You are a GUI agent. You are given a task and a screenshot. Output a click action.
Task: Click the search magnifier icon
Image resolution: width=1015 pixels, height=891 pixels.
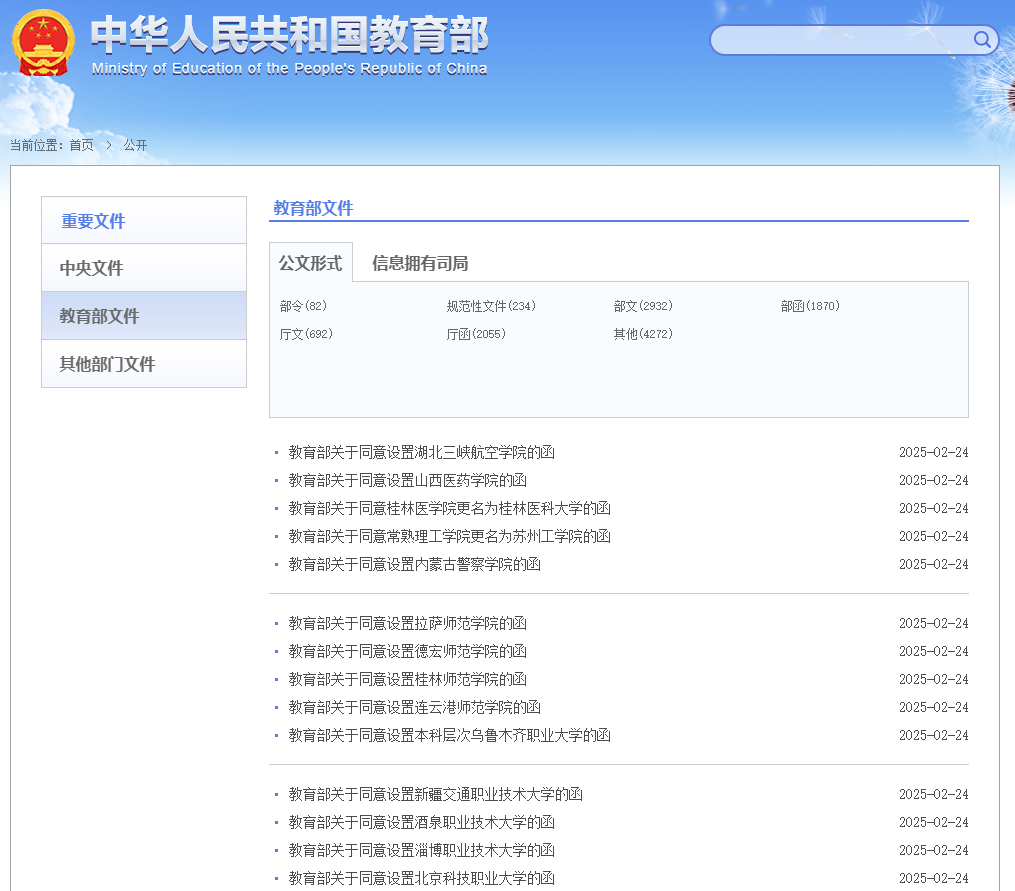(x=982, y=40)
